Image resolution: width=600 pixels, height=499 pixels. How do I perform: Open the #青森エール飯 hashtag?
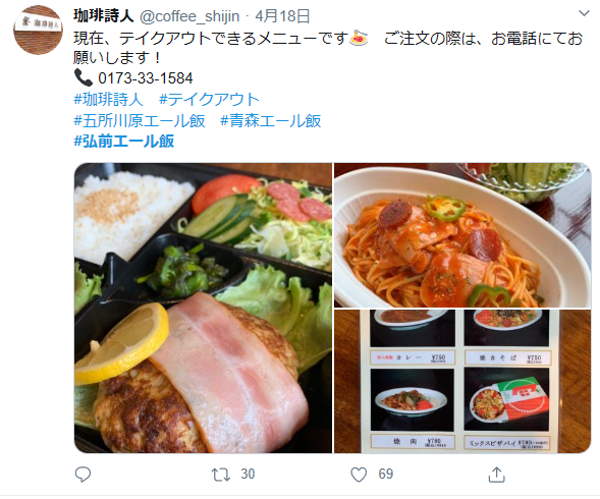271,121
